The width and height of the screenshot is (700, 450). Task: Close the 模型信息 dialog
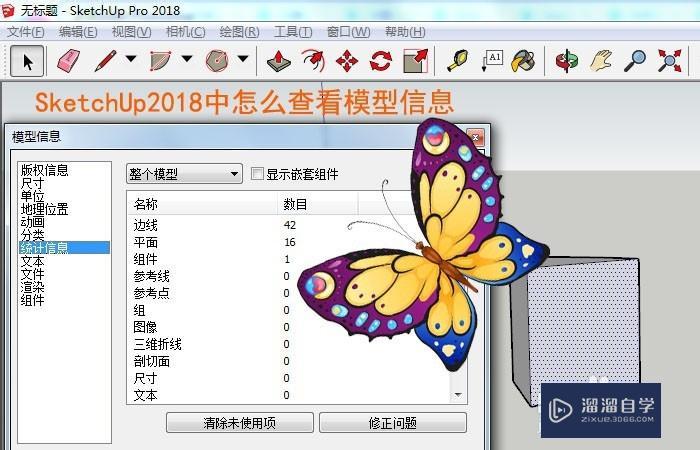coord(475,137)
